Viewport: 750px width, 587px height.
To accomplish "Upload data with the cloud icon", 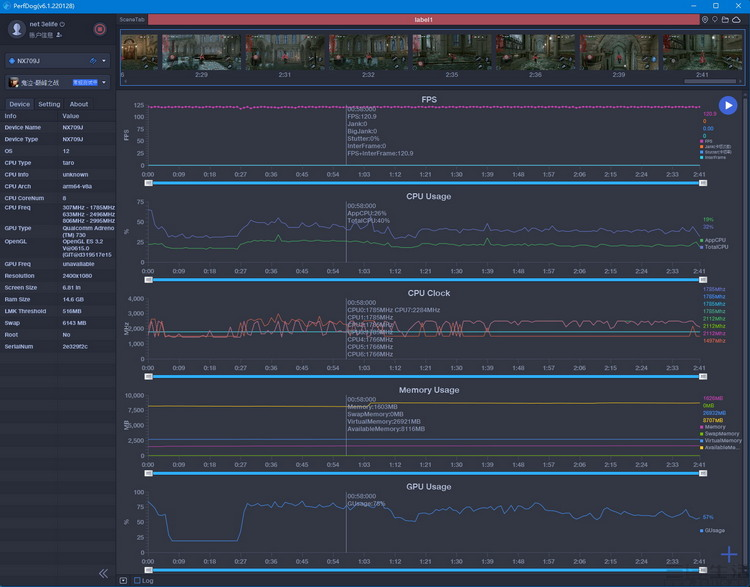I will point(736,20).
